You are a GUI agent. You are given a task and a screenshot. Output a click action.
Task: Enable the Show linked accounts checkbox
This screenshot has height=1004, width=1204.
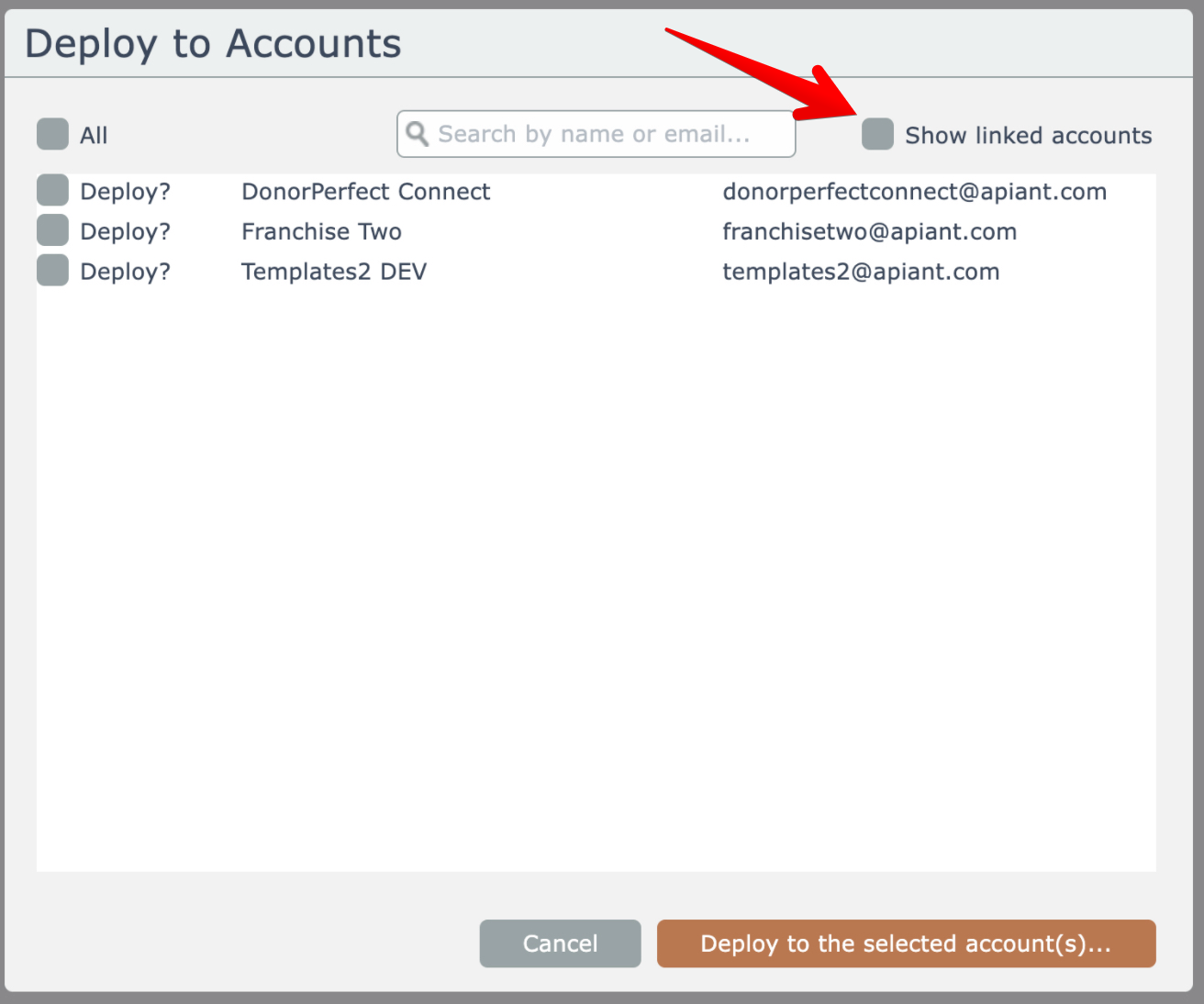[x=877, y=134]
